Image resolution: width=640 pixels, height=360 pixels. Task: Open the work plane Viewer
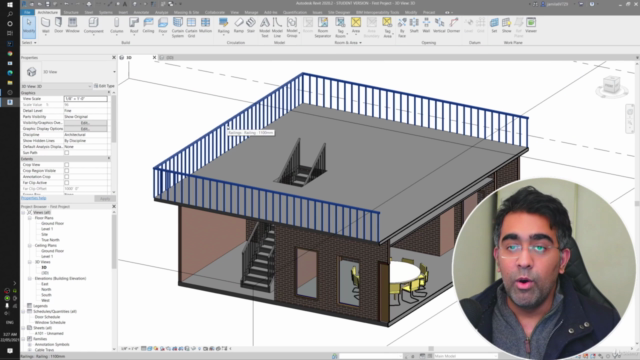531,26
